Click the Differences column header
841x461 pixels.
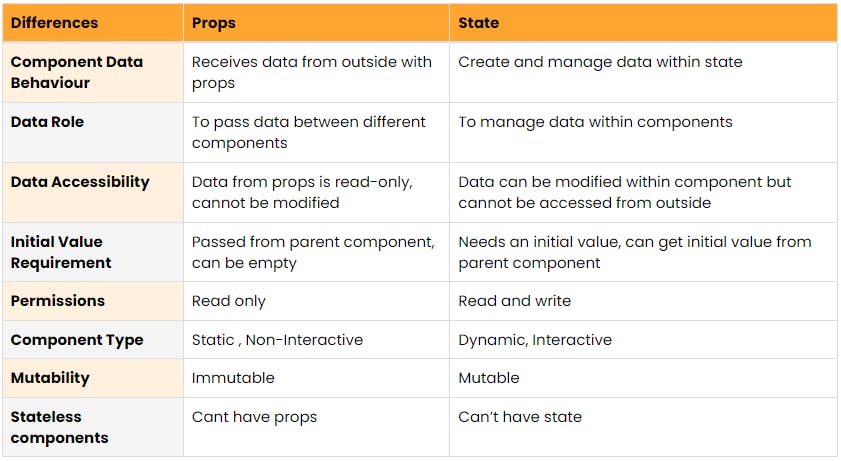click(x=54, y=23)
